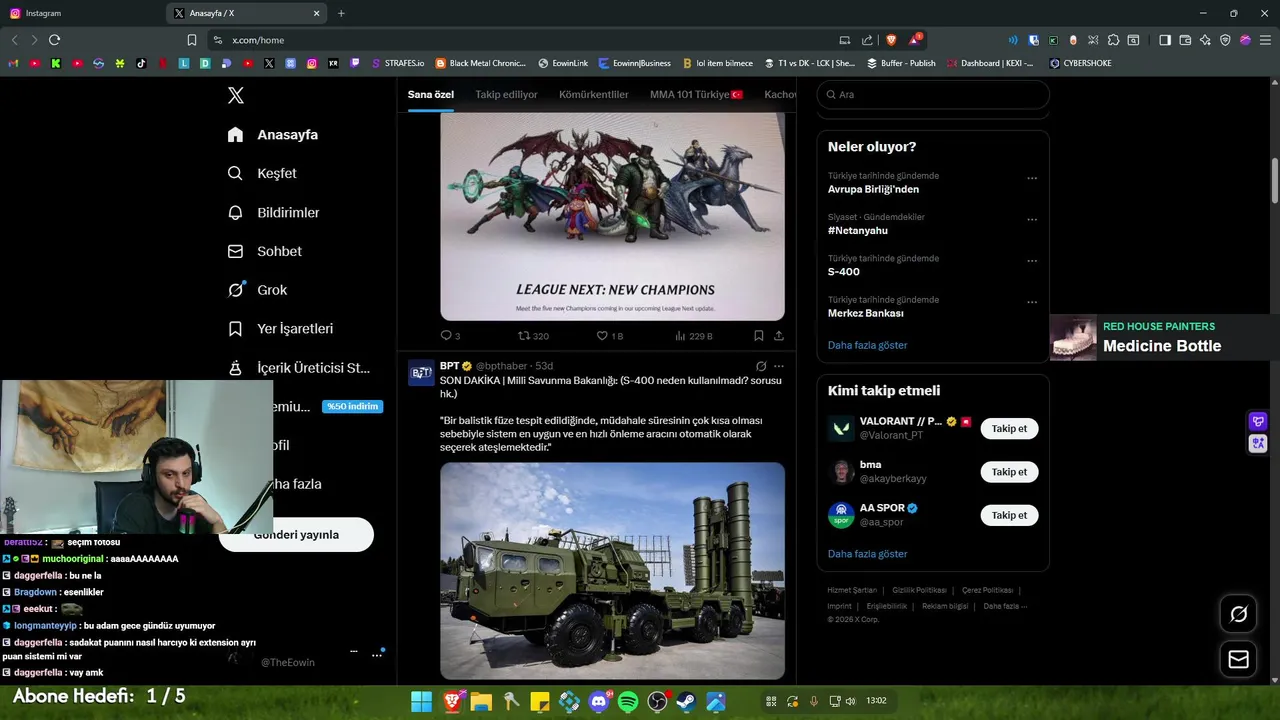1280x720 pixels.
Task: Click the x.com/home address bar
Action: coord(520,40)
